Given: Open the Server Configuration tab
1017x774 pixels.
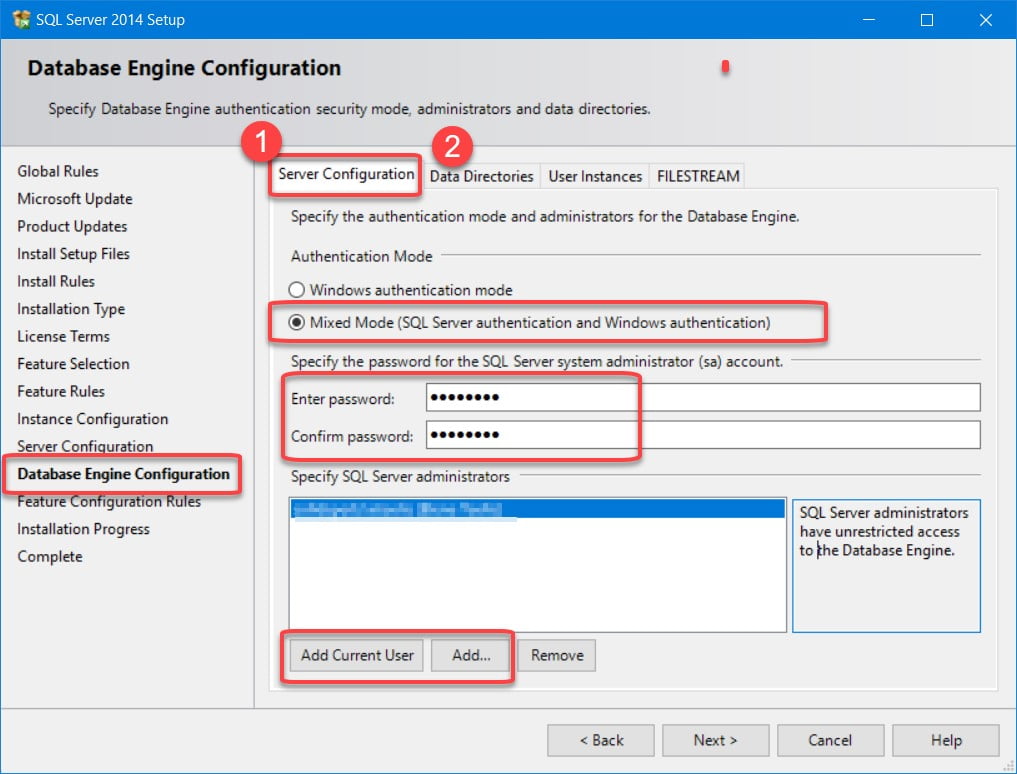Looking at the screenshot, I should [346, 174].
